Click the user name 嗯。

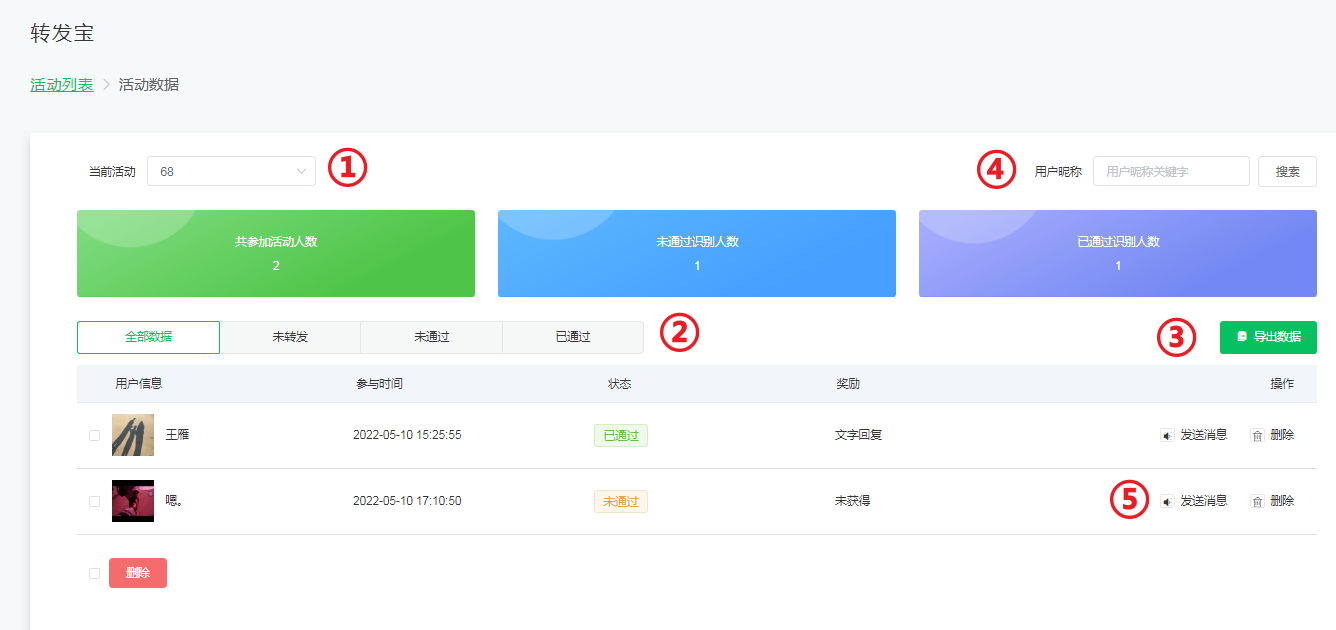174,502
